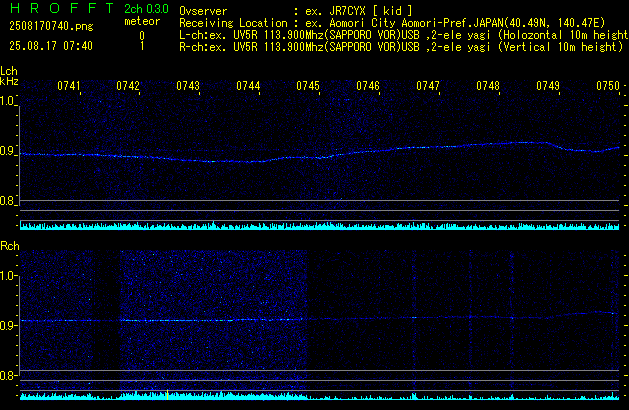
Task: Click the Rch channel label
Action: (x=10, y=246)
